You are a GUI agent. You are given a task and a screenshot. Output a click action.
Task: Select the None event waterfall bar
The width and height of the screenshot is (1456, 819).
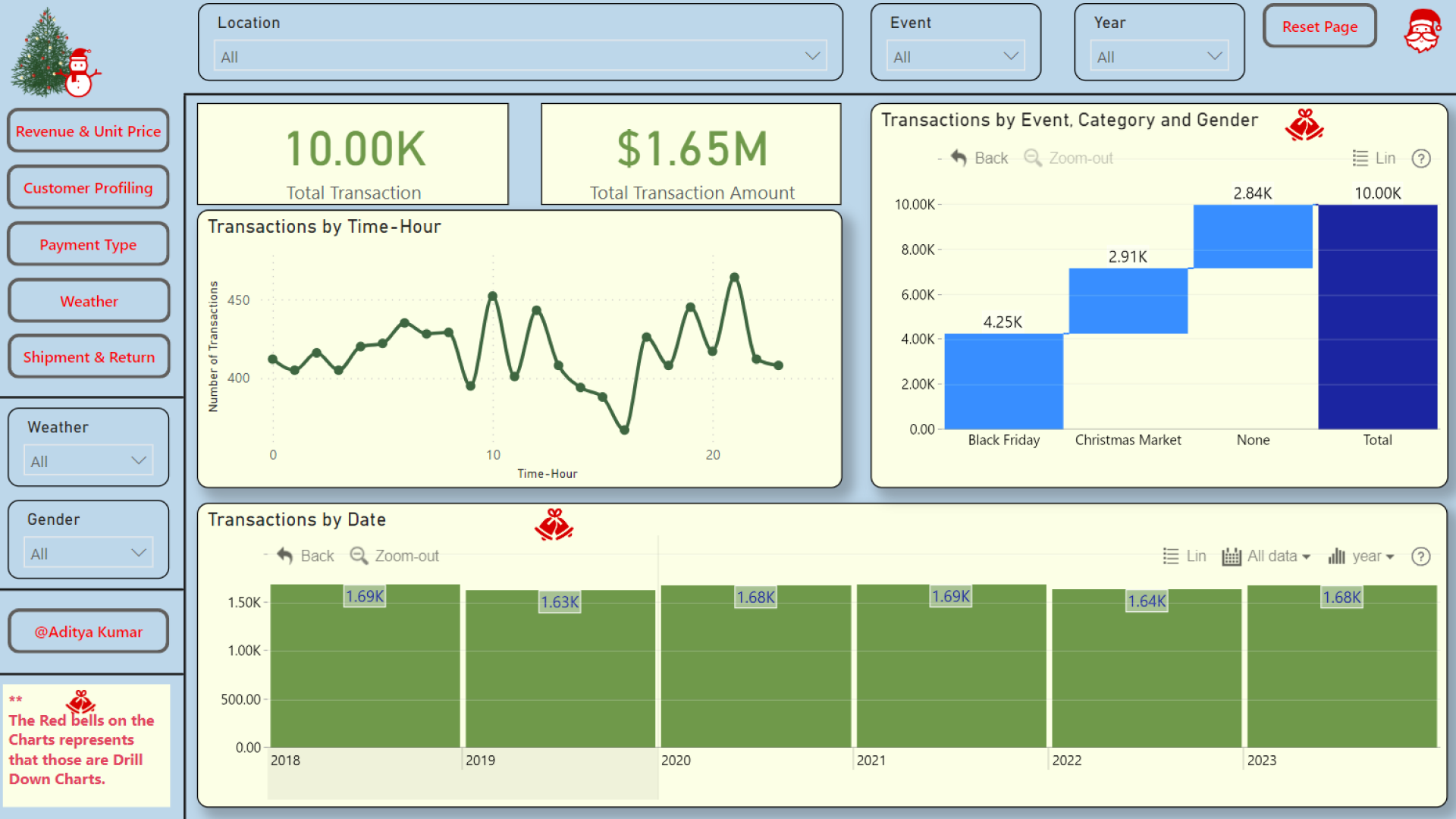pyautogui.click(x=1253, y=237)
